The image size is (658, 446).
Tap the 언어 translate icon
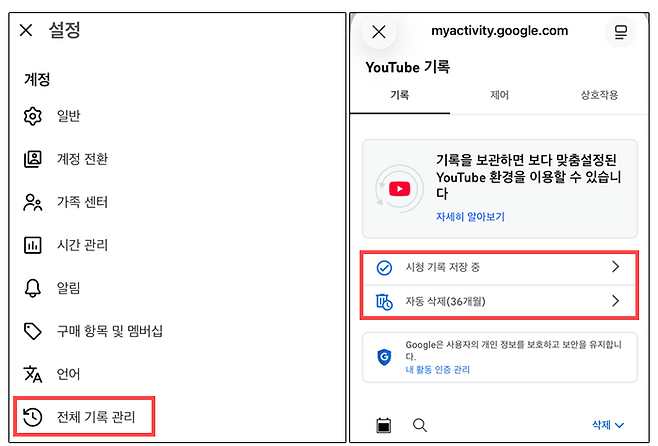(x=33, y=374)
